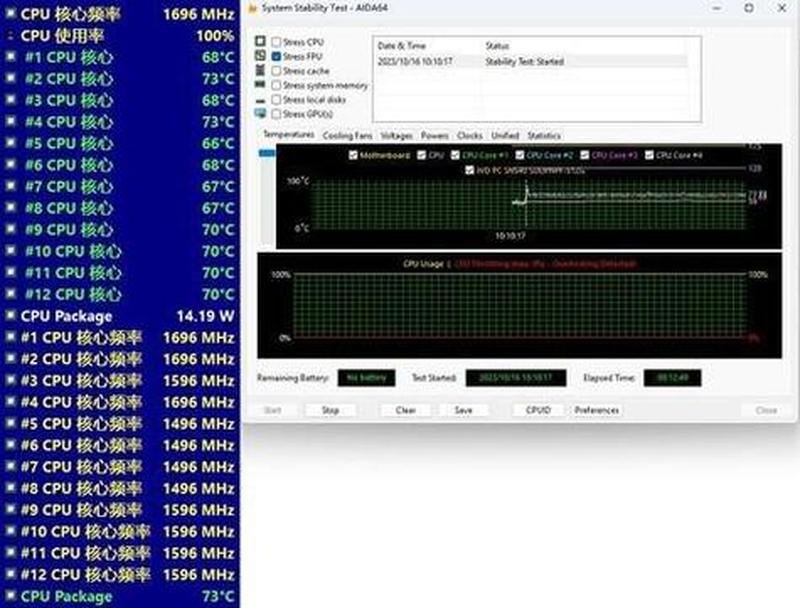
Task: Click the icon next to #9 CPU 核心 70°C
Action: (x=10, y=229)
